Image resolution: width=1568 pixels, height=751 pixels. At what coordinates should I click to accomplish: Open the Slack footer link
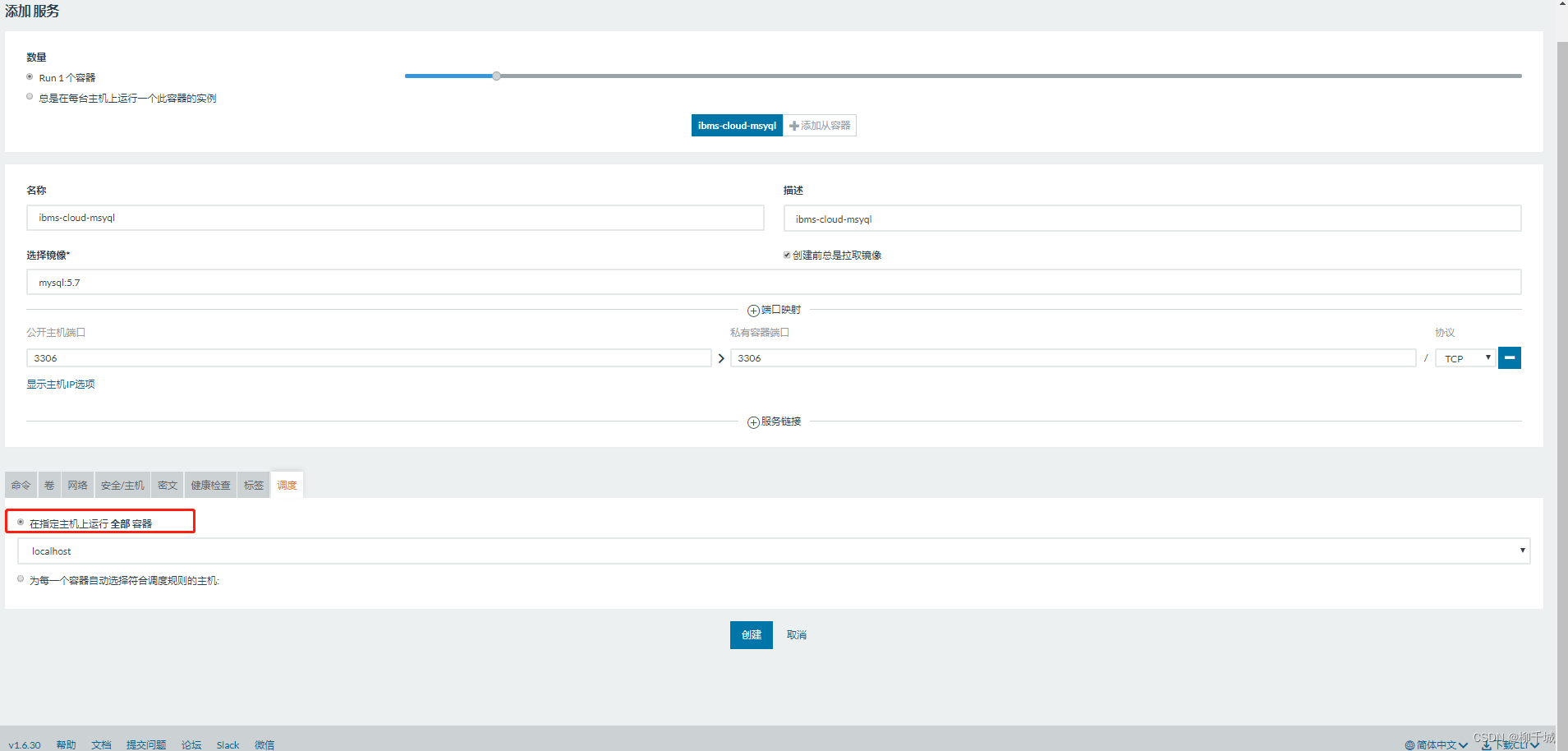pyautogui.click(x=228, y=745)
